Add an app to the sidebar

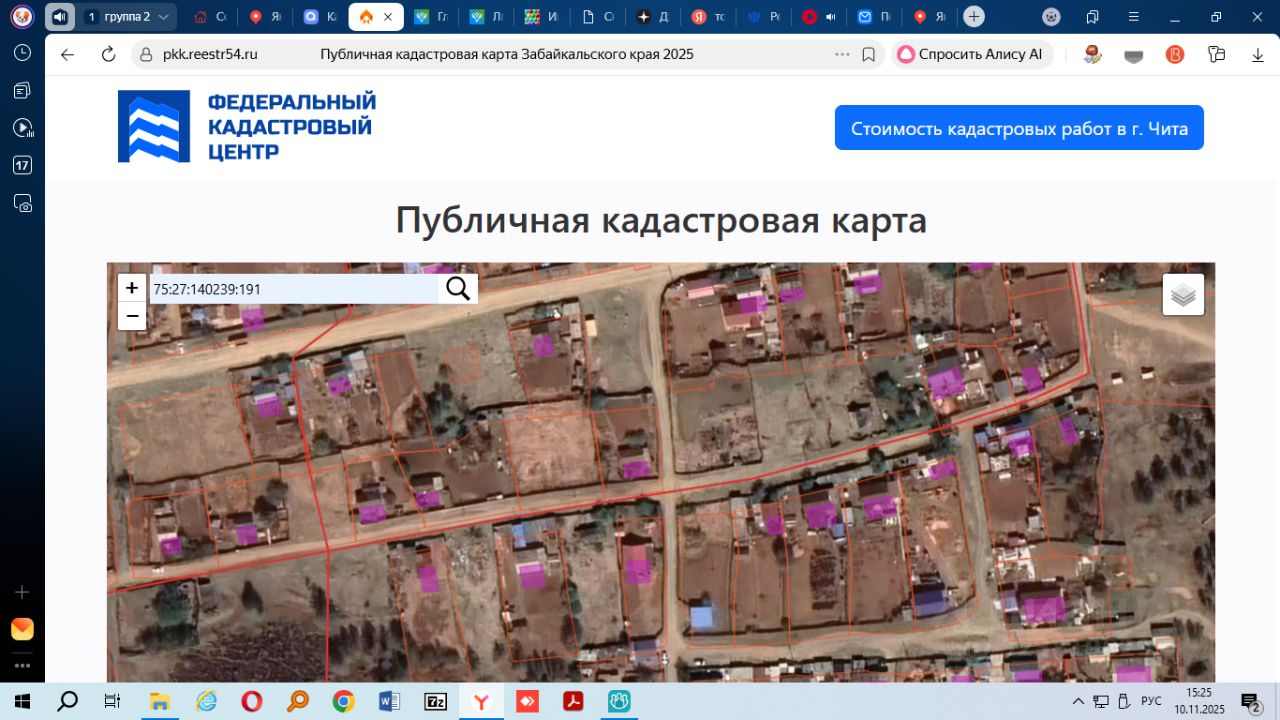22,592
